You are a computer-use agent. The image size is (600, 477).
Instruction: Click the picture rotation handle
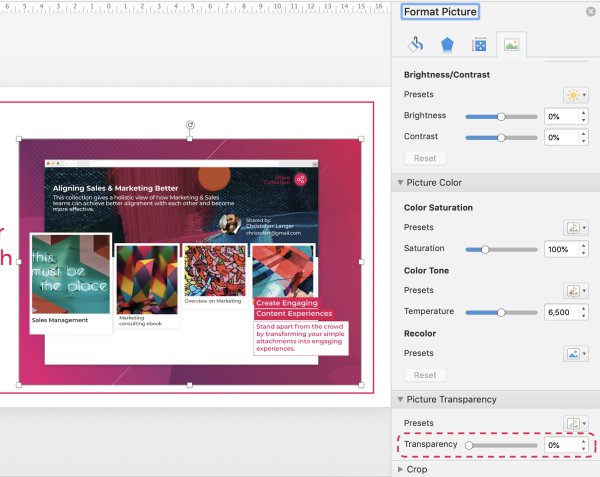[190, 125]
